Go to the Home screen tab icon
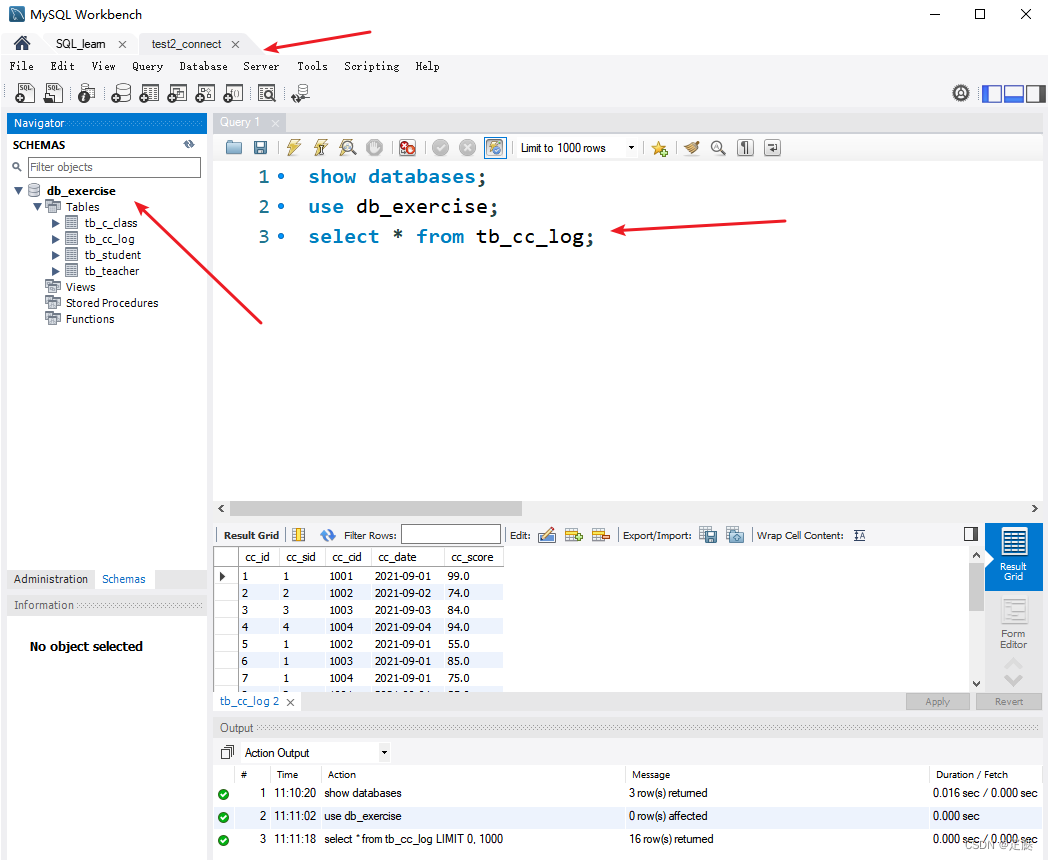This screenshot has height=860, width=1048. (22, 43)
